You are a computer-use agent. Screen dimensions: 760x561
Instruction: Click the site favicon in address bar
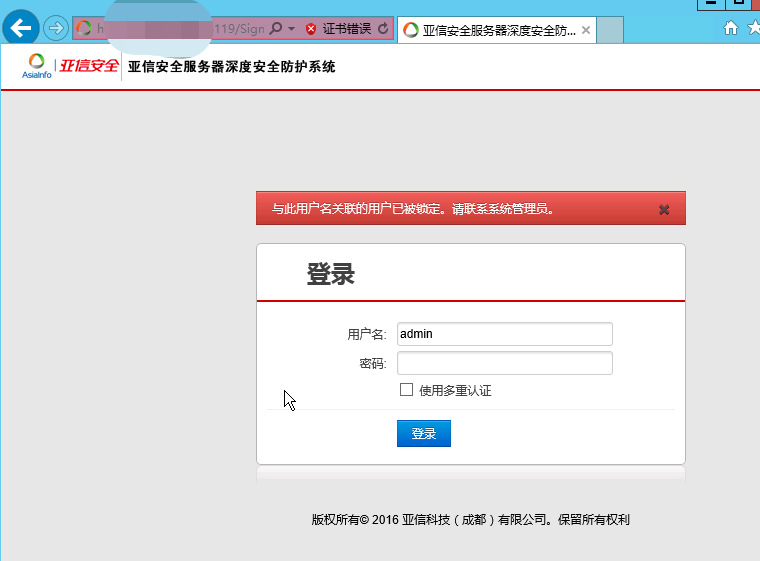point(84,28)
